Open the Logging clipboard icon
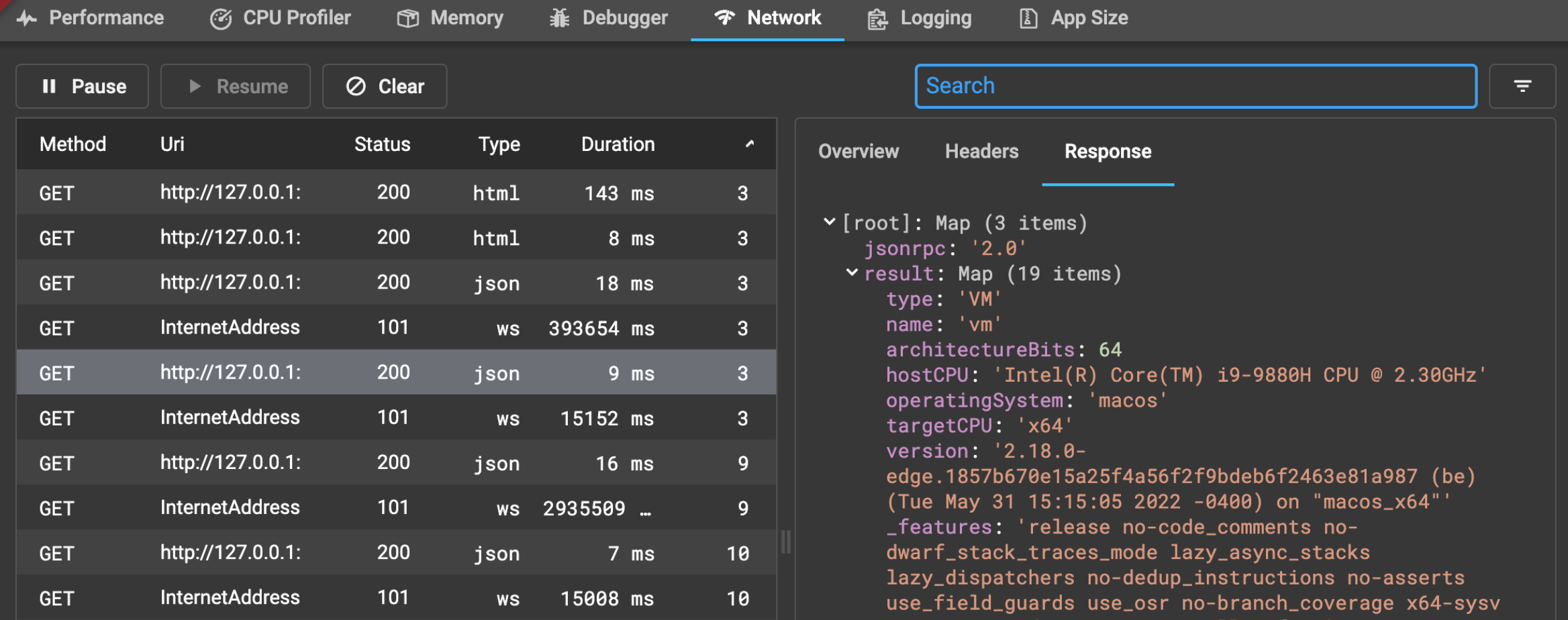 pyautogui.click(x=876, y=18)
